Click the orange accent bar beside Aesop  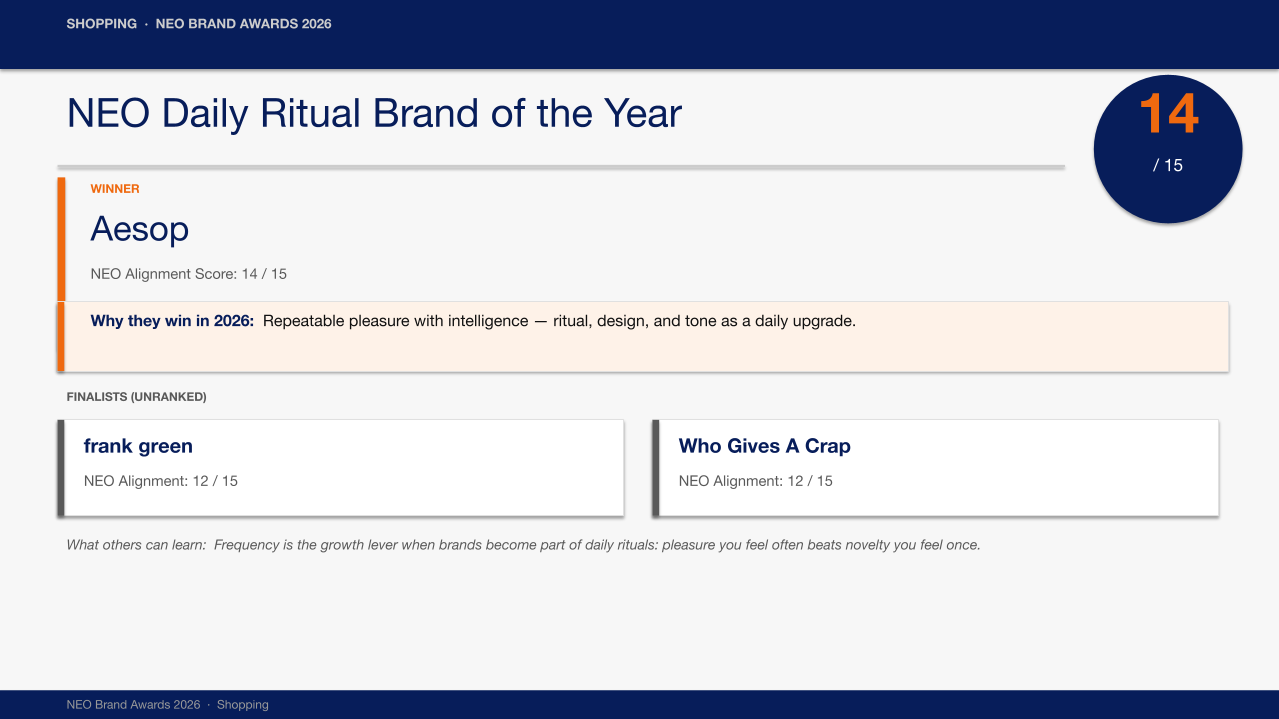tap(61, 274)
